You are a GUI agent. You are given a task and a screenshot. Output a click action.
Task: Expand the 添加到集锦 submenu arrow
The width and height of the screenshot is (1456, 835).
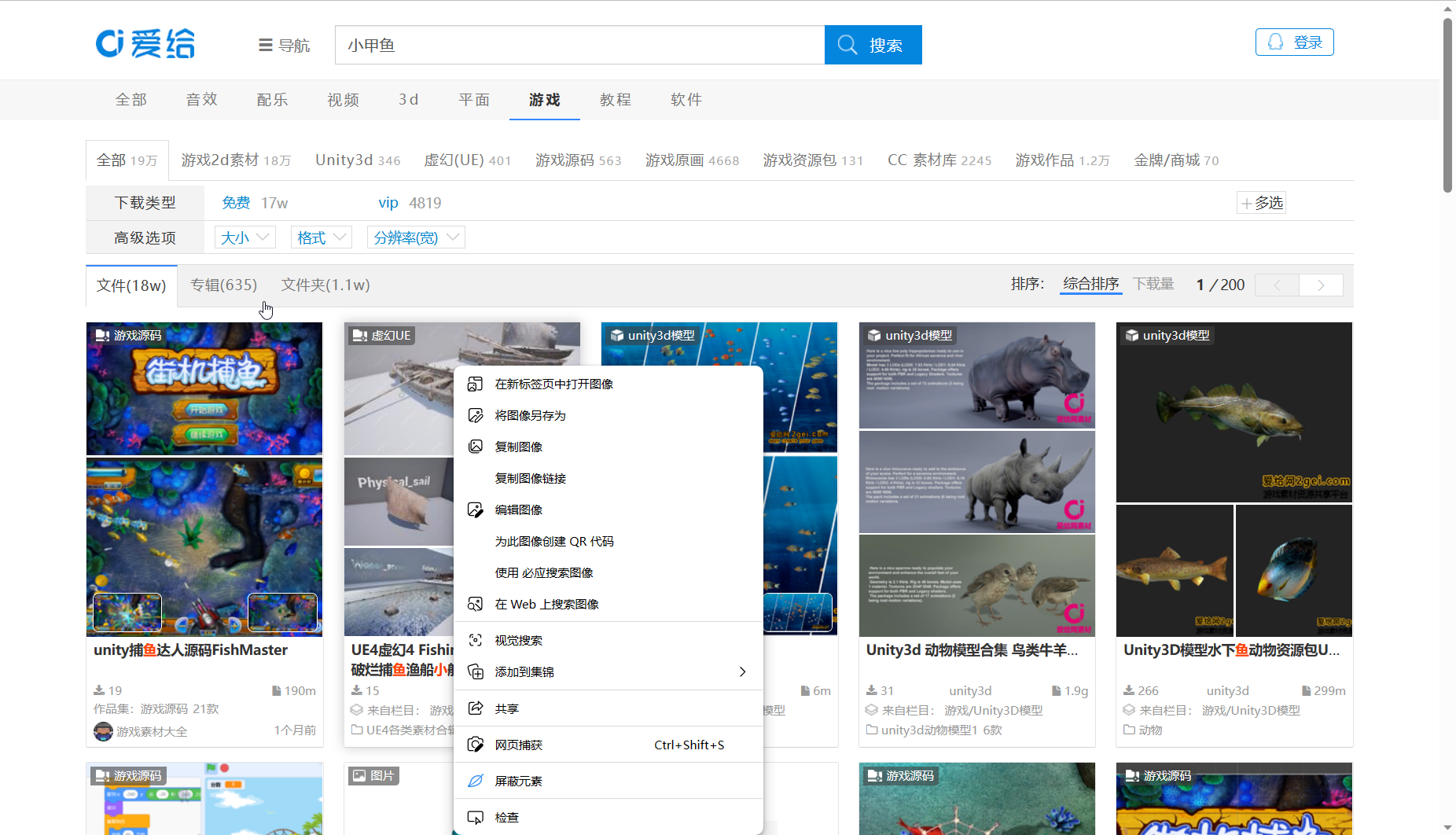coord(742,671)
